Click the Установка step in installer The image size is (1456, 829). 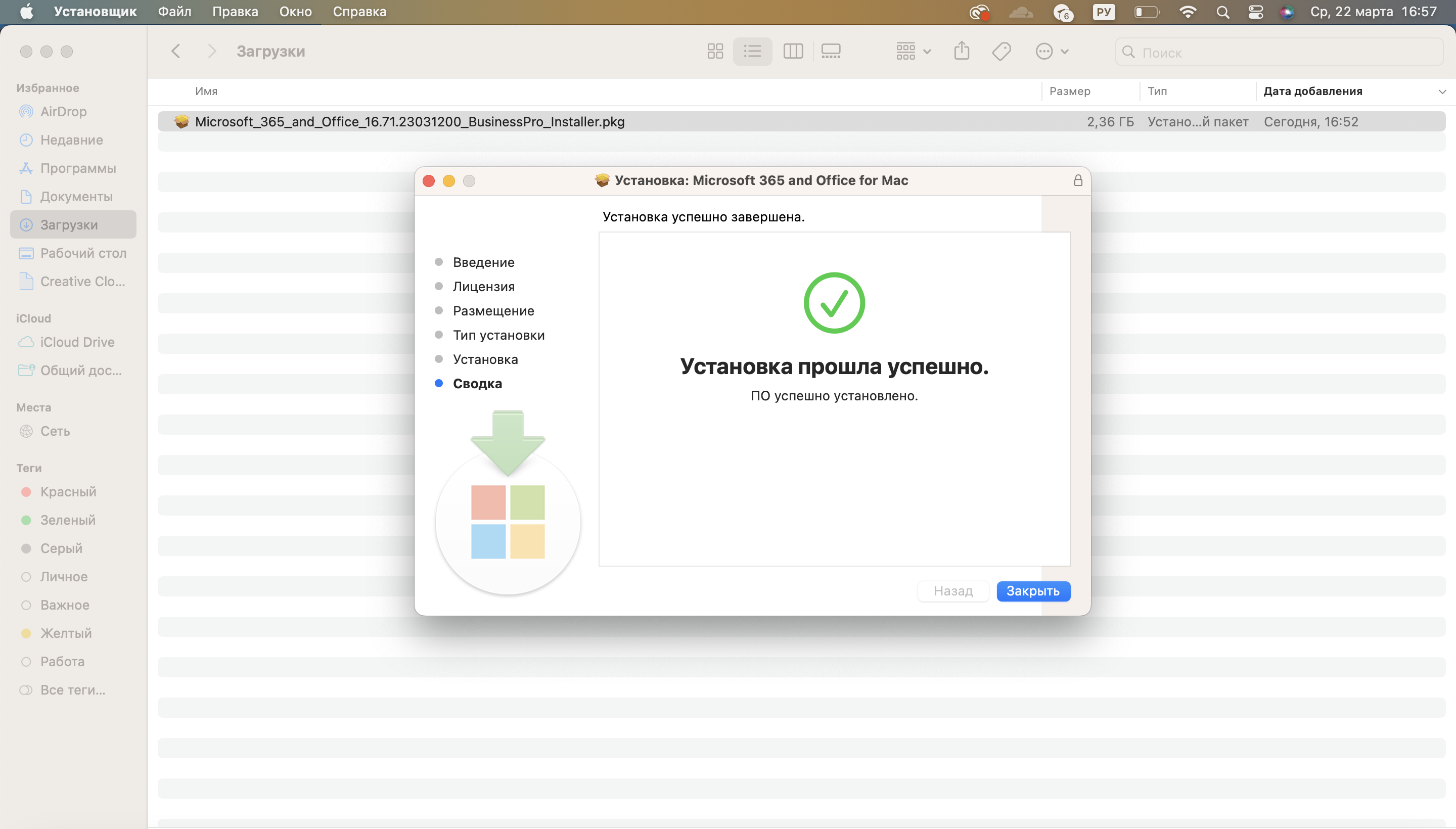pyautogui.click(x=485, y=358)
